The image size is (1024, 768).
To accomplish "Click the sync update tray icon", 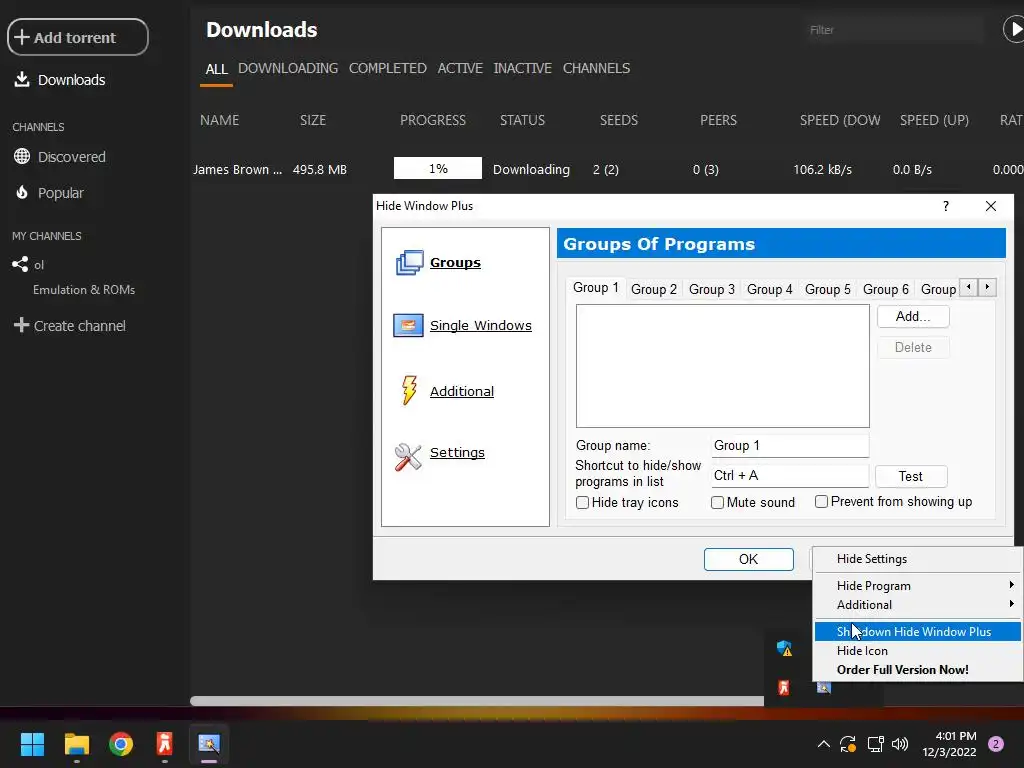I will click(x=848, y=744).
